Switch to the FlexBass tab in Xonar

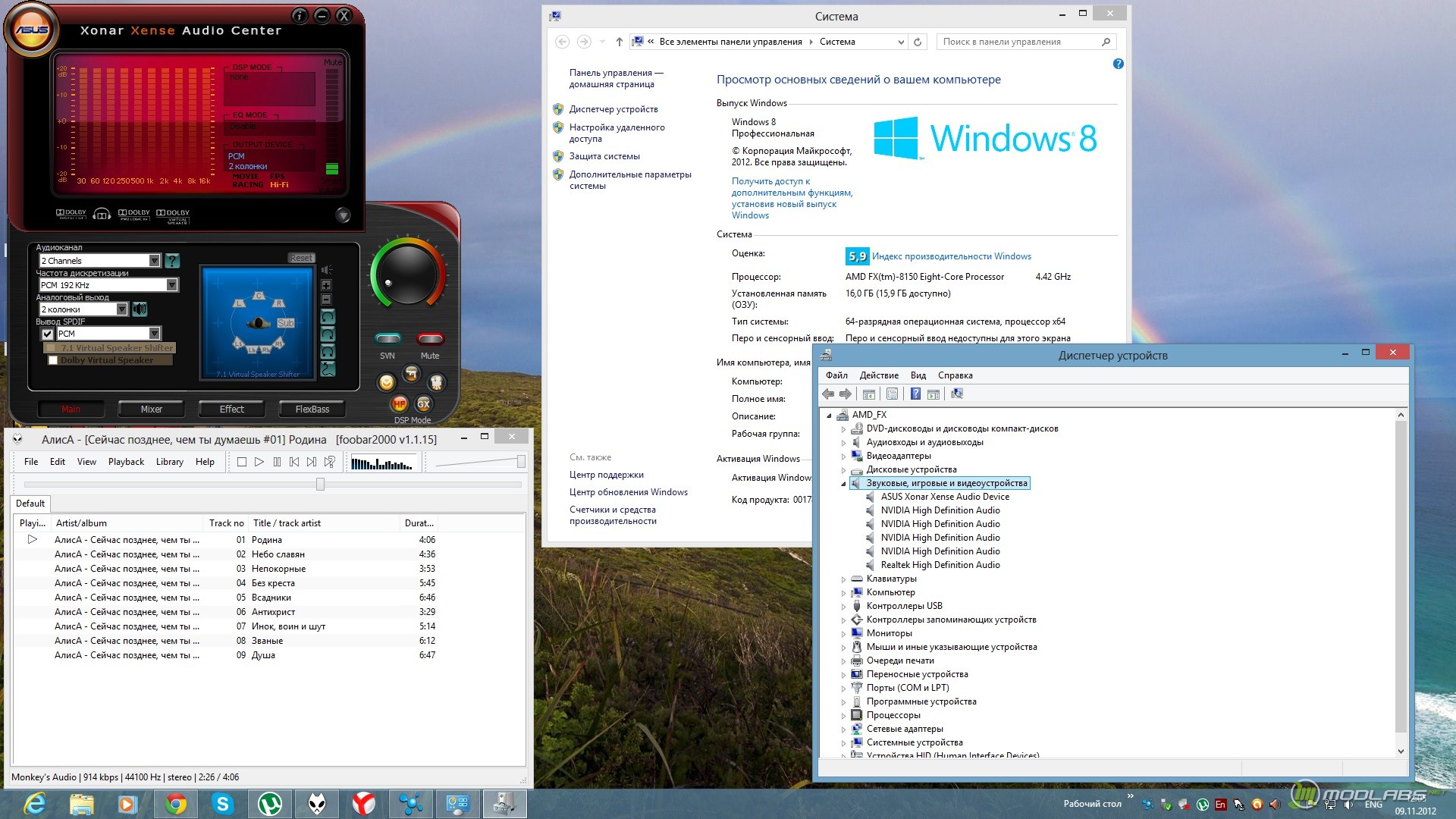click(x=312, y=409)
